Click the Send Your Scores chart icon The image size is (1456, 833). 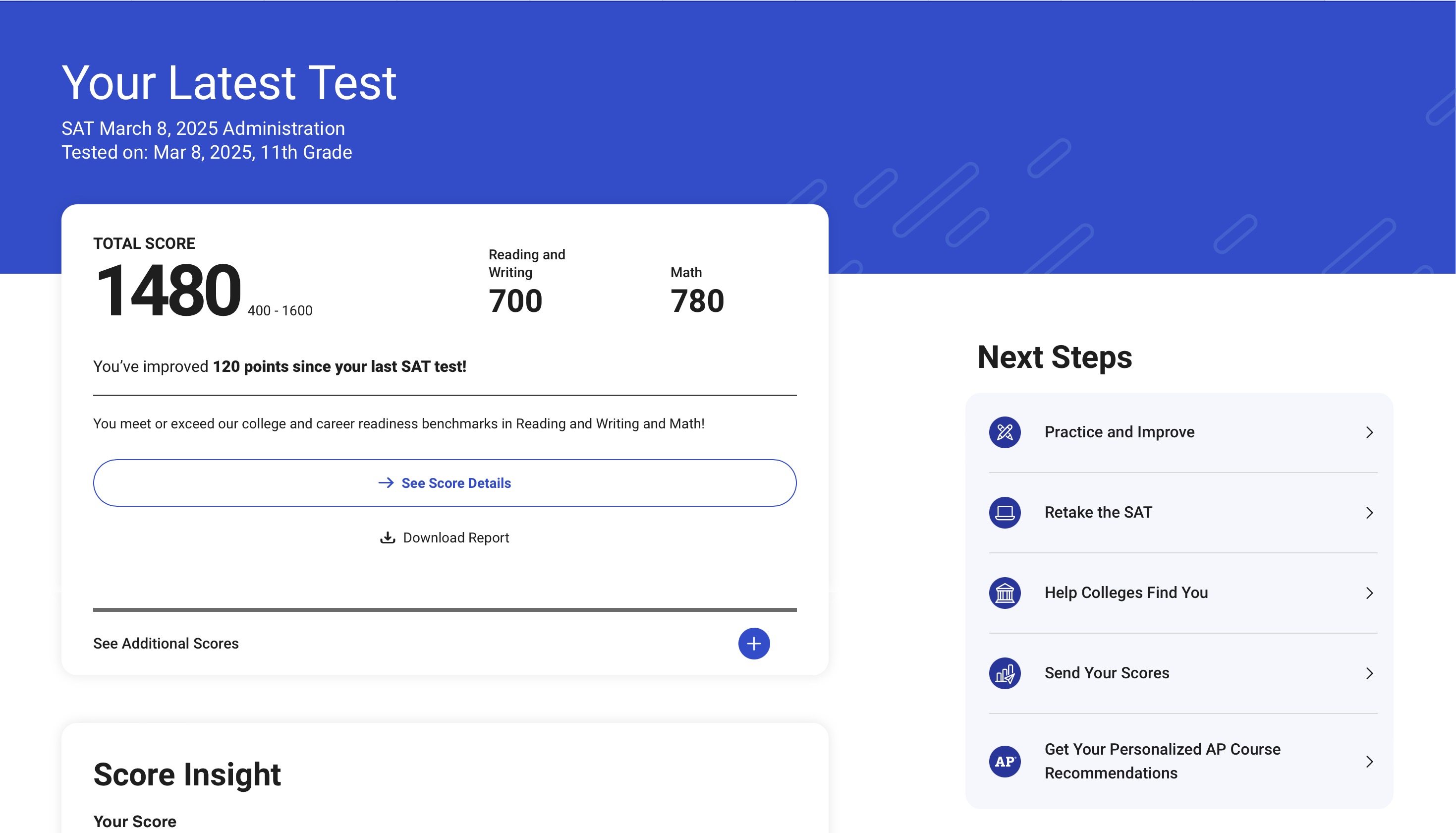pyautogui.click(x=1005, y=673)
